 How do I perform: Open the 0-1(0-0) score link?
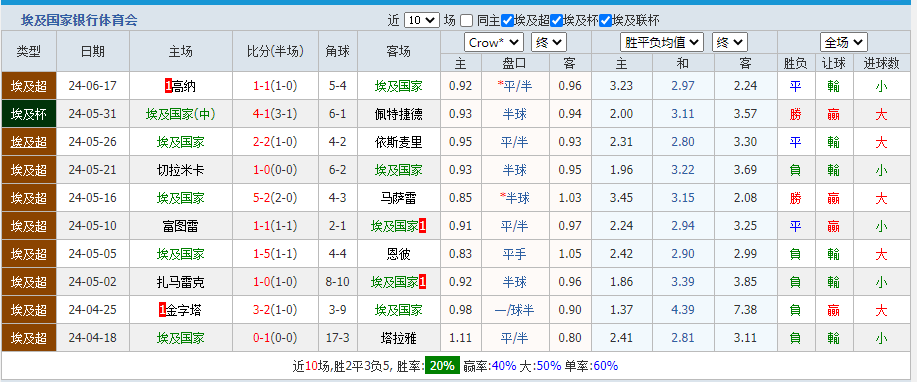pos(275,338)
